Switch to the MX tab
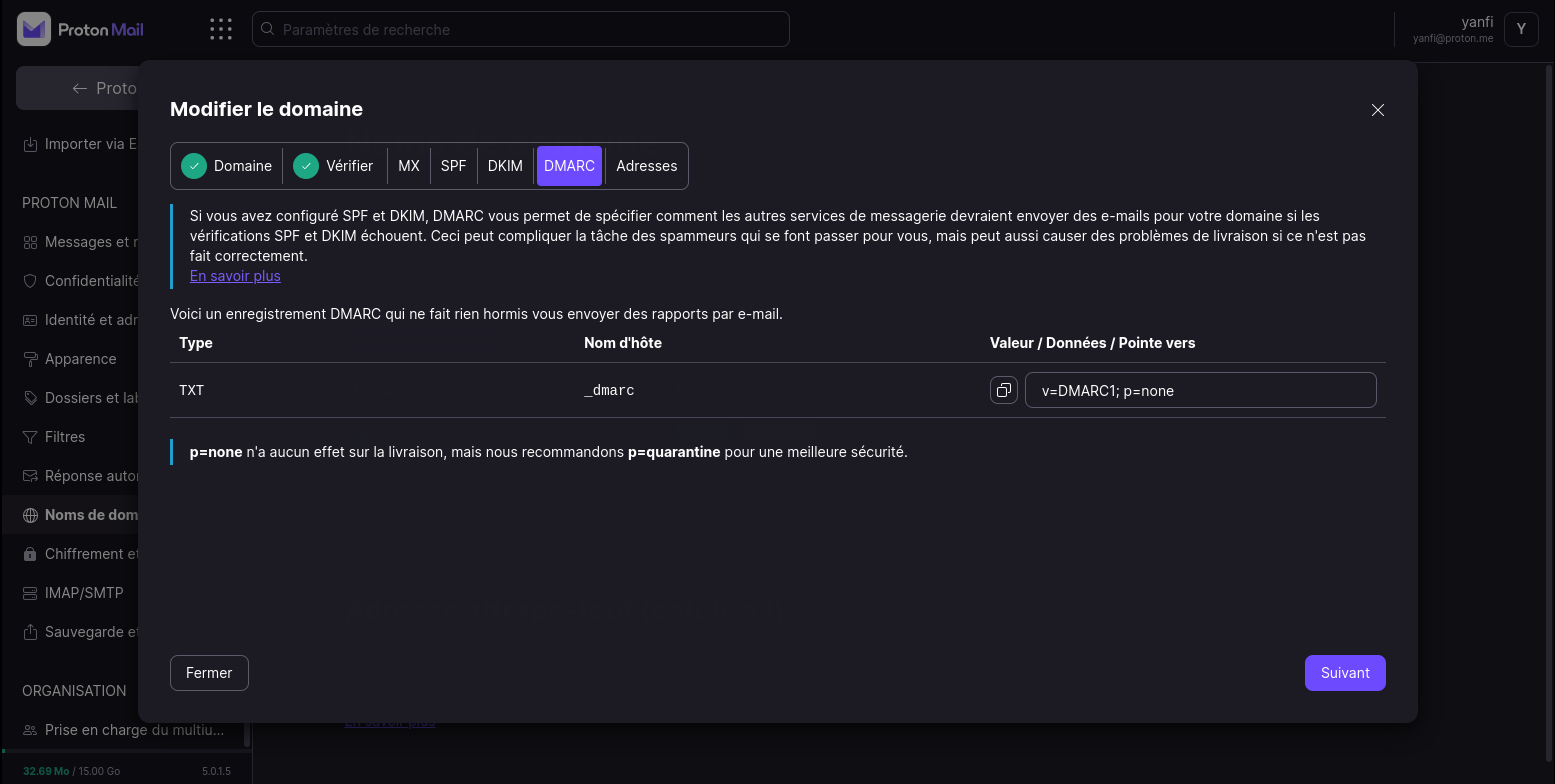 pyautogui.click(x=409, y=166)
